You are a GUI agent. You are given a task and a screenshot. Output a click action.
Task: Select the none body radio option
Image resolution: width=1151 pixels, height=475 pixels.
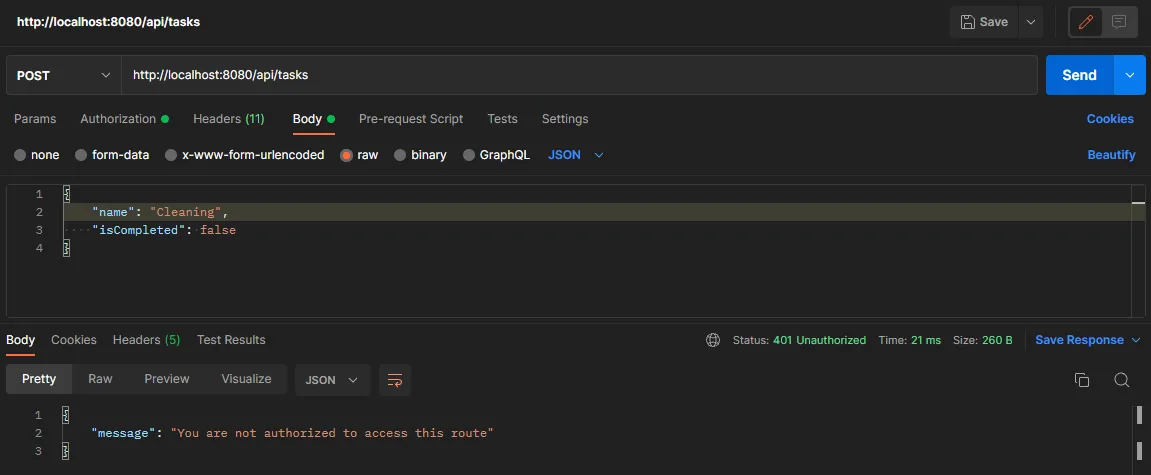tap(21, 155)
